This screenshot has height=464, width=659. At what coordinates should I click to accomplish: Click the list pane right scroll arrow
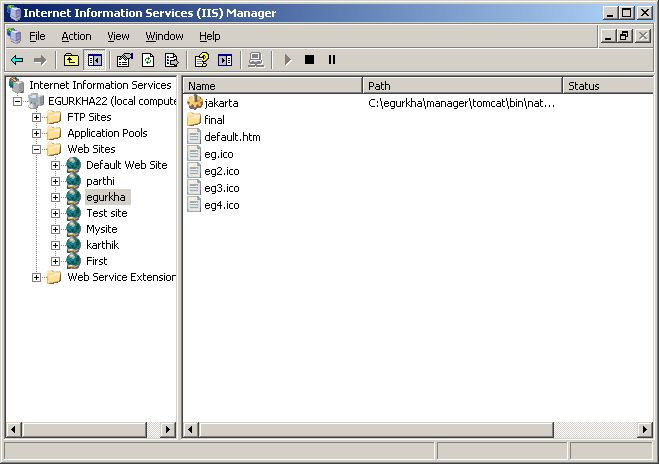645,430
